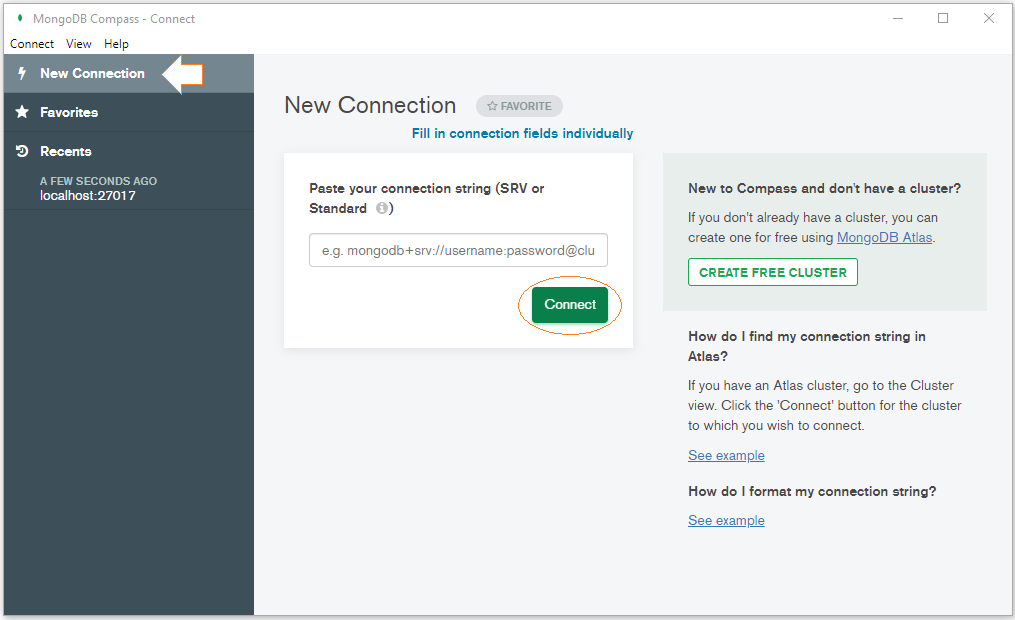Select New Connection in the sidebar
Screen dimensions: 1015x620
pos(129,73)
